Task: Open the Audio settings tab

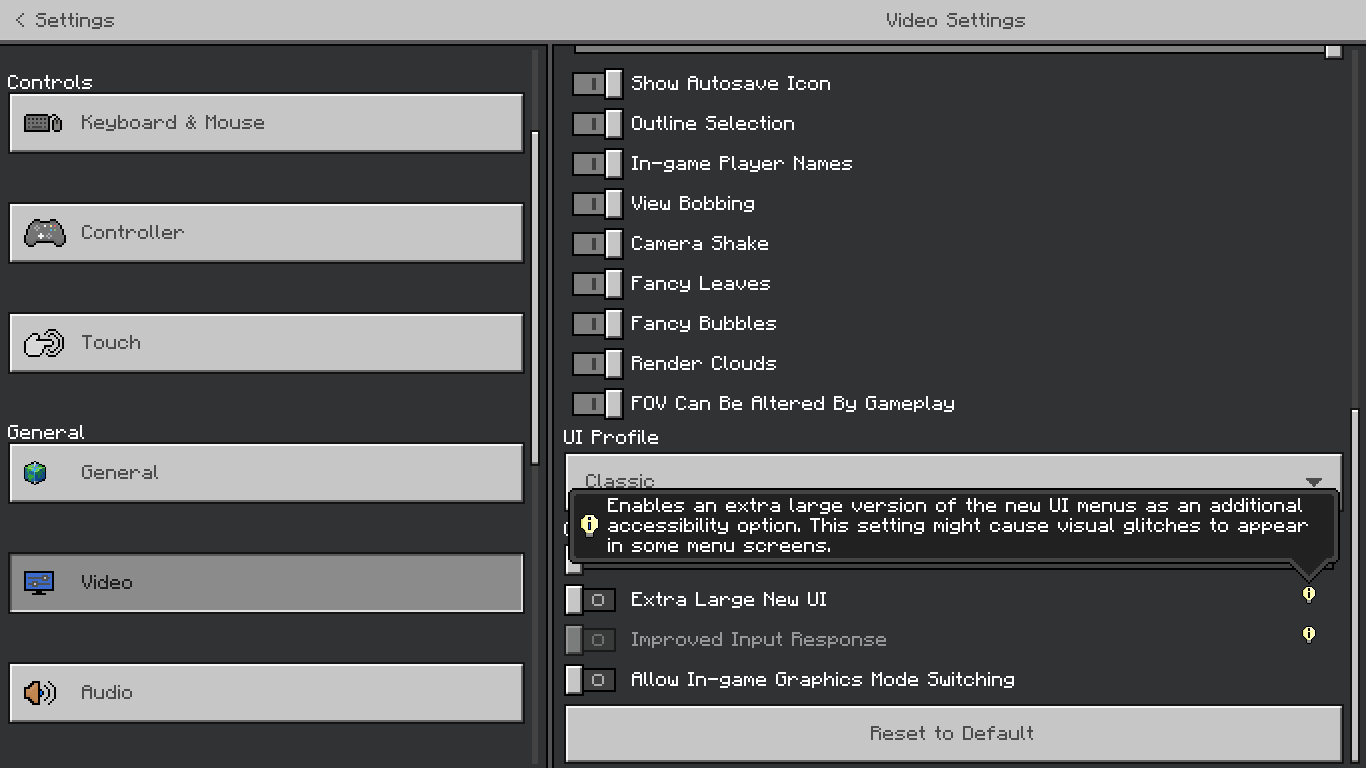Action: coord(266,693)
